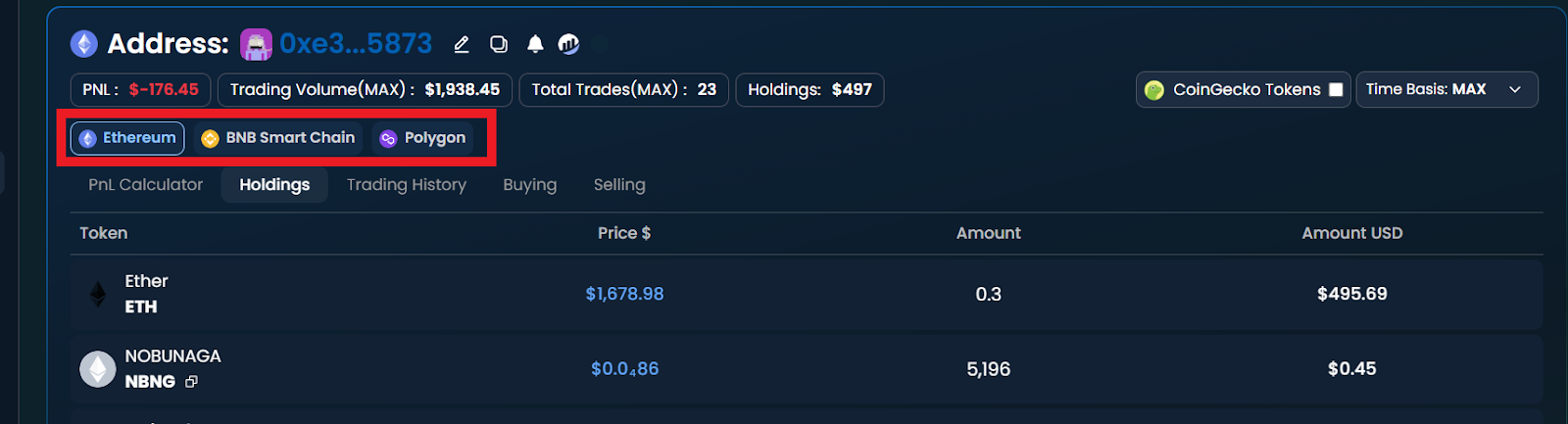This screenshot has width=1568, height=424.
Task: Select the Ethereum chain filter
Action: click(x=127, y=138)
